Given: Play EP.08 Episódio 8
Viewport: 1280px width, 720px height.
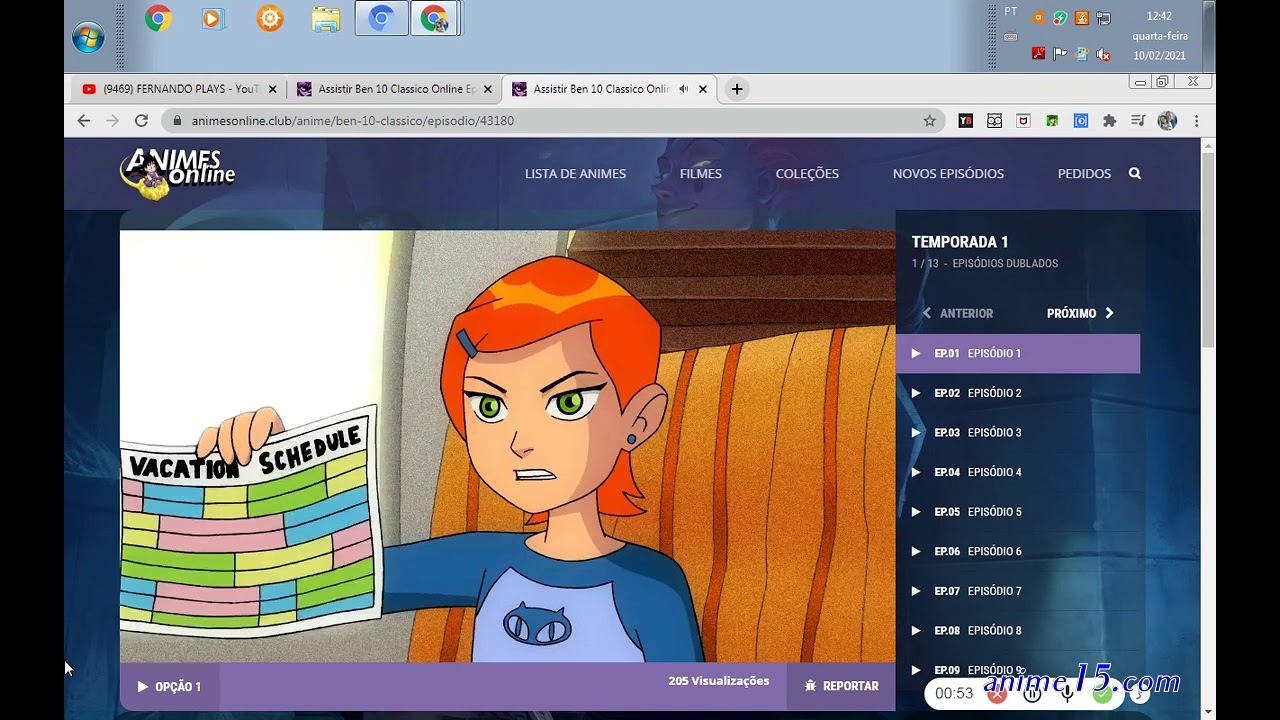Looking at the screenshot, I should coord(1018,630).
